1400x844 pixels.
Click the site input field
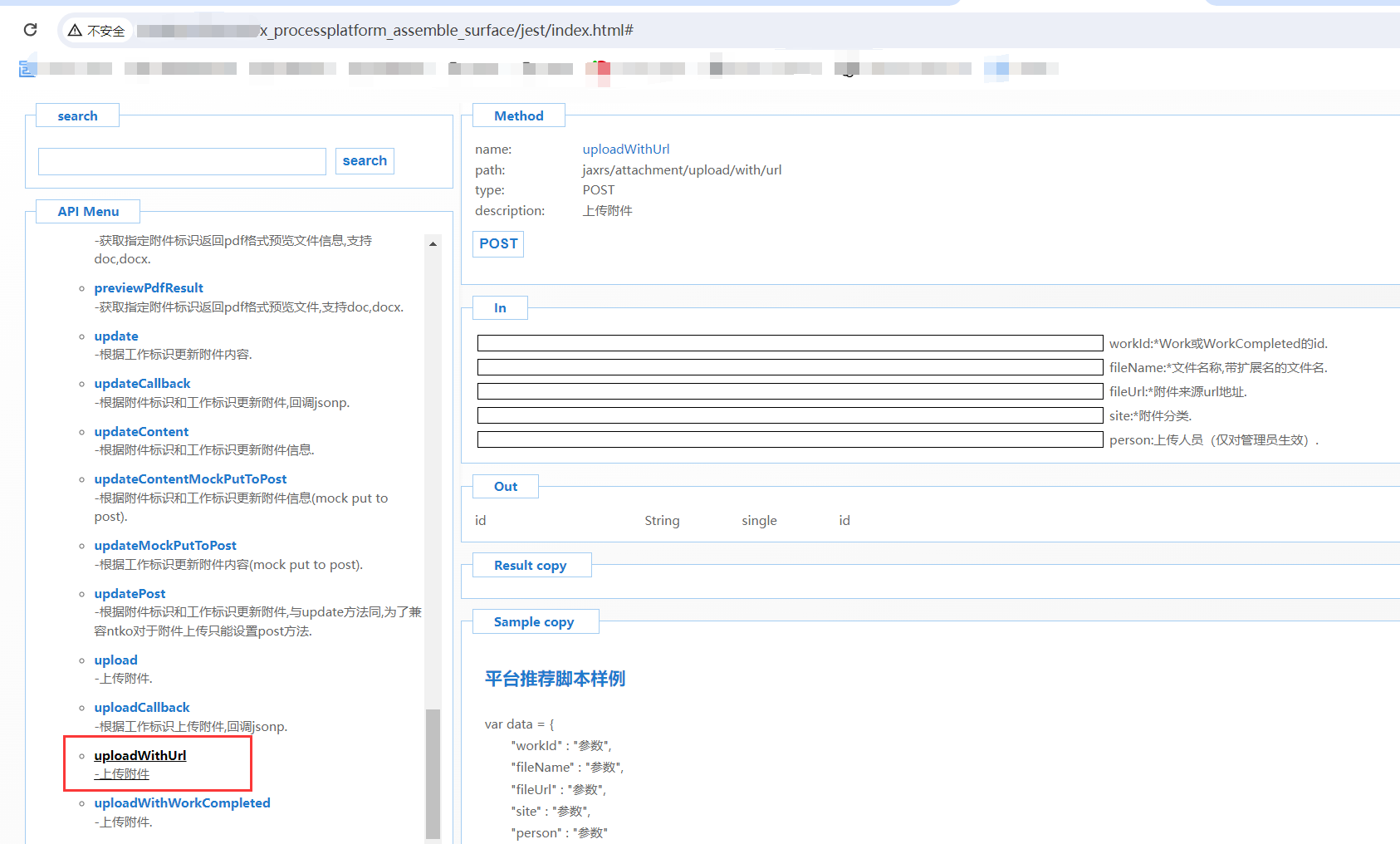pos(790,415)
